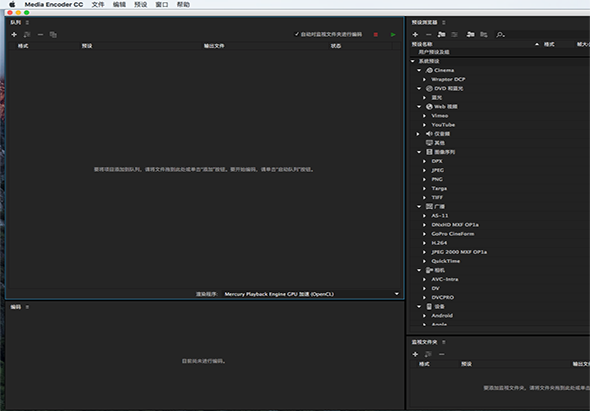Select the DNxHD MXF OP1a preset group

[x=455, y=225]
